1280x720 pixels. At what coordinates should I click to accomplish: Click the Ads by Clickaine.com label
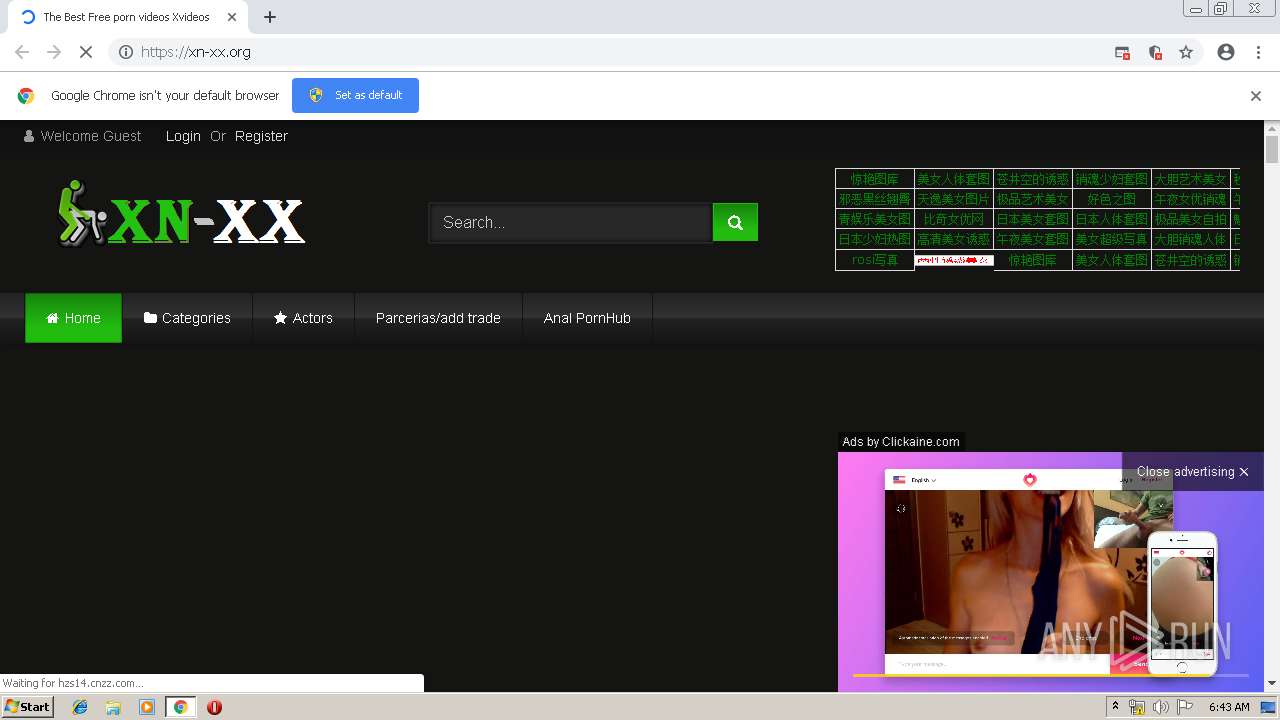(x=901, y=442)
